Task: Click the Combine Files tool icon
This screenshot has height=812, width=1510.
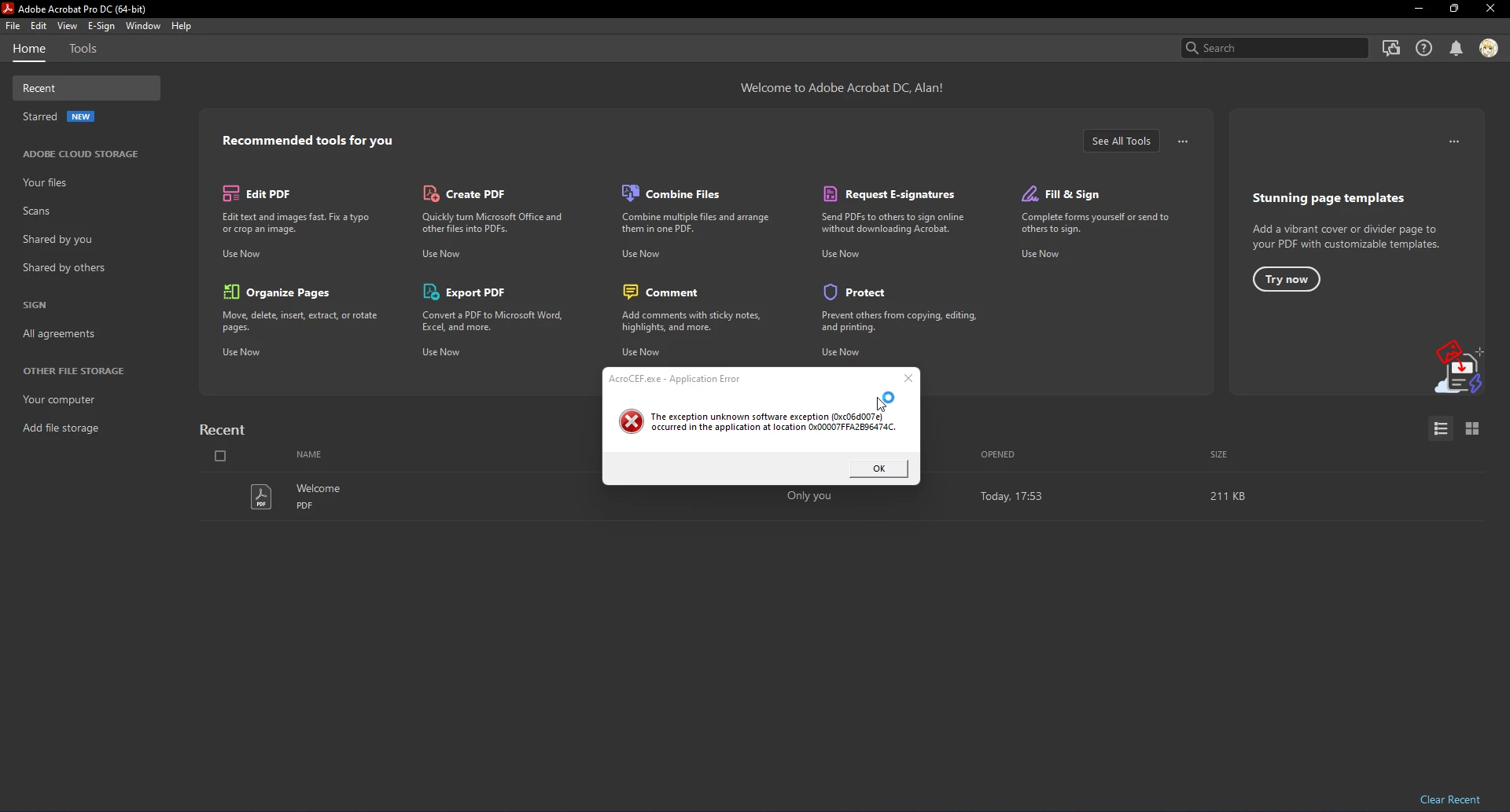Action: tap(631, 193)
